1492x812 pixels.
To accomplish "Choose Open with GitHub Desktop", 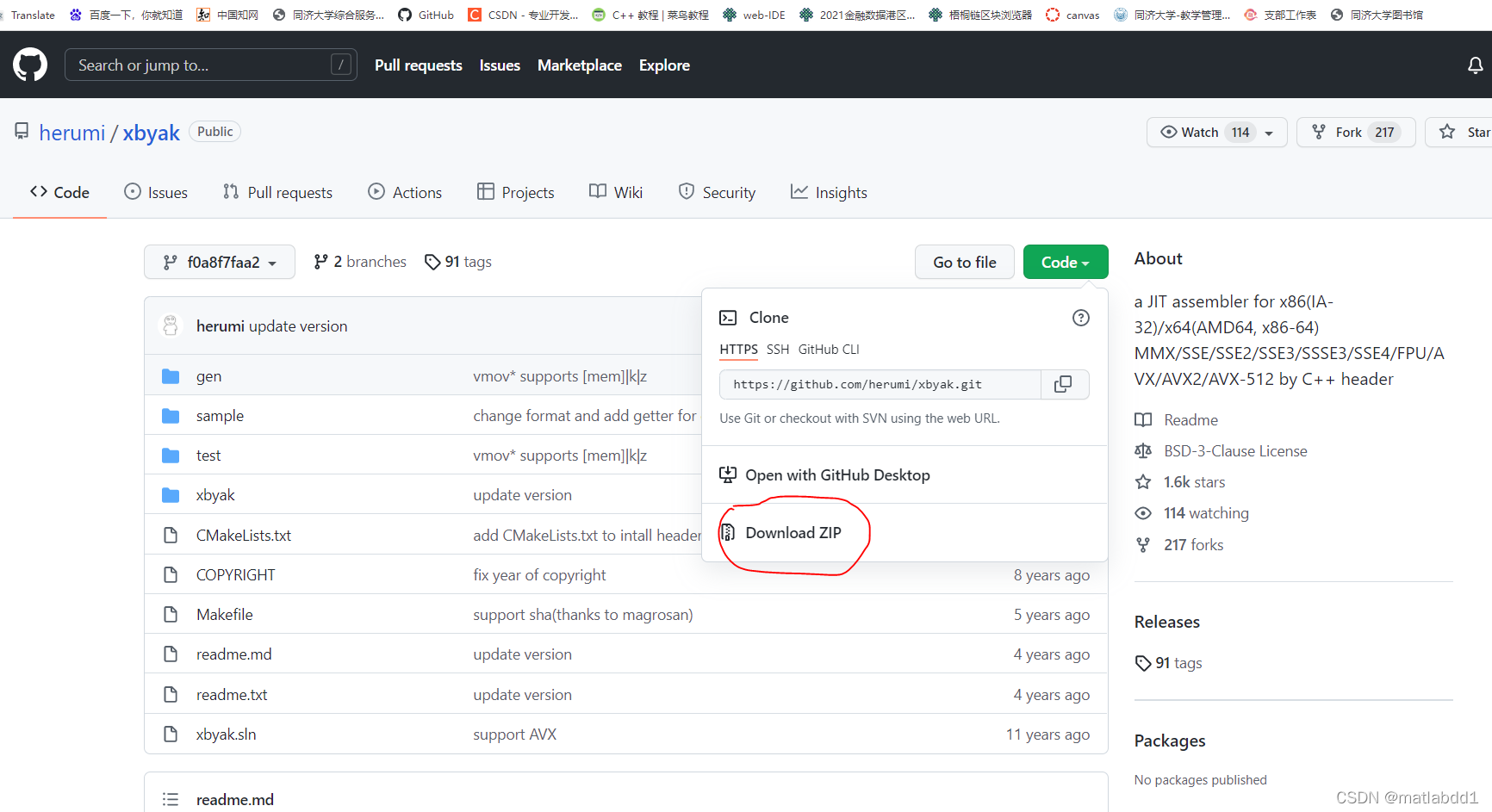I will point(837,474).
